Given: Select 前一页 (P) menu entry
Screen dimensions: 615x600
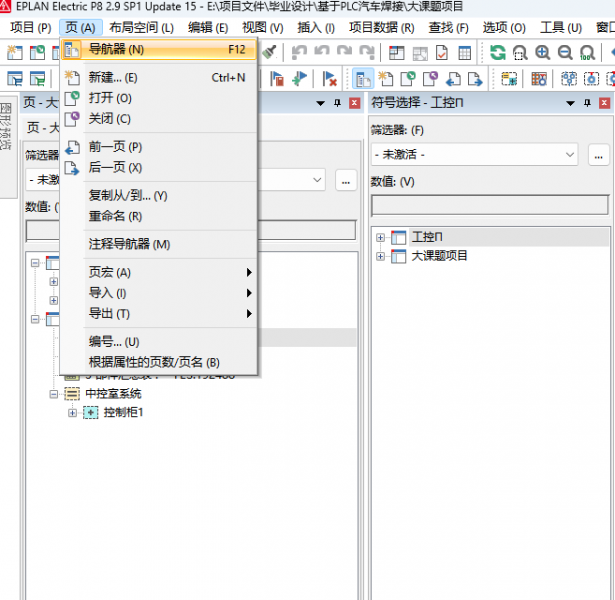Looking at the screenshot, I should click(x=159, y=147).
